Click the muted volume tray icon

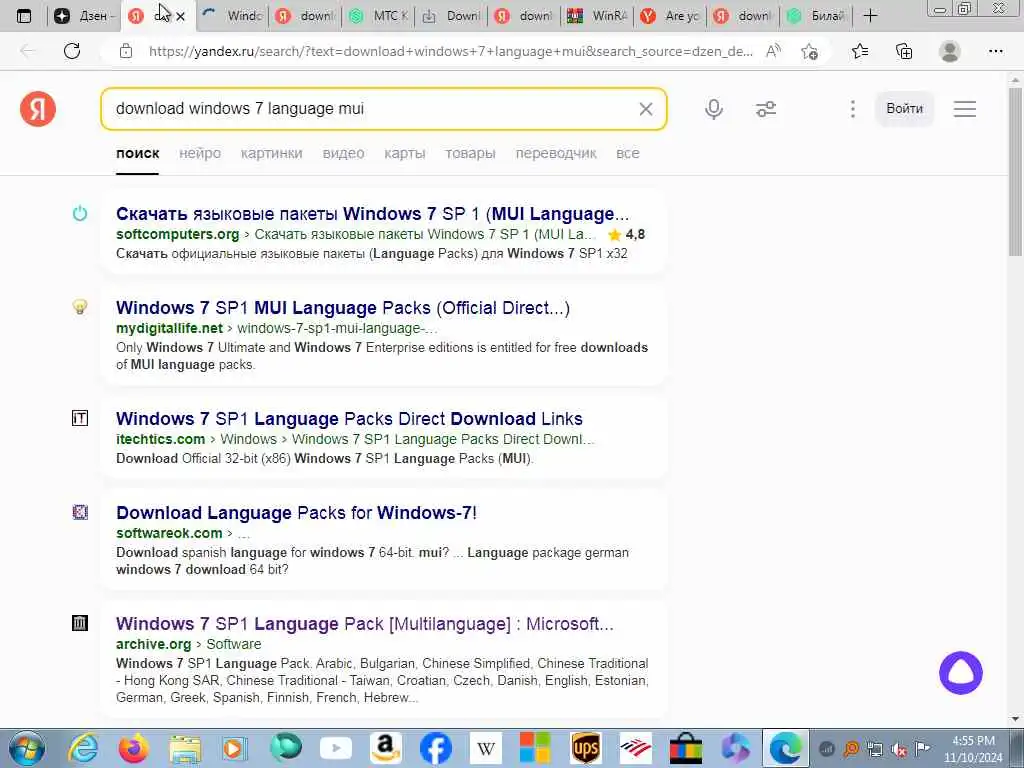[x=899, y=749]
